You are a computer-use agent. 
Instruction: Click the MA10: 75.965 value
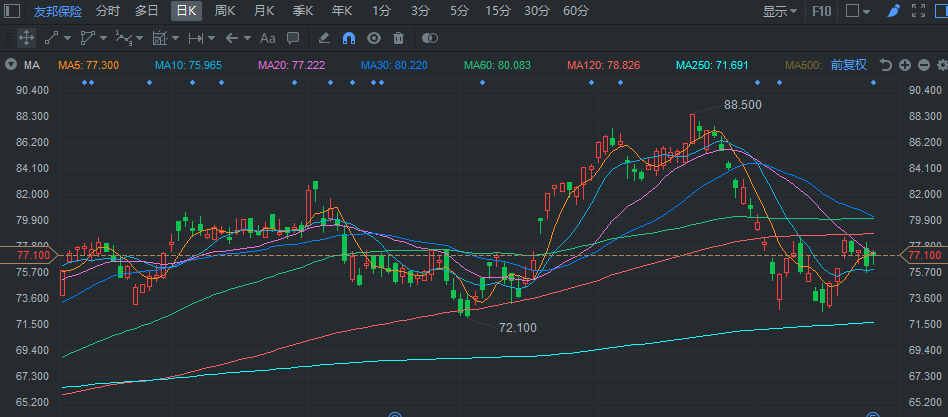(x=188, y=65)
